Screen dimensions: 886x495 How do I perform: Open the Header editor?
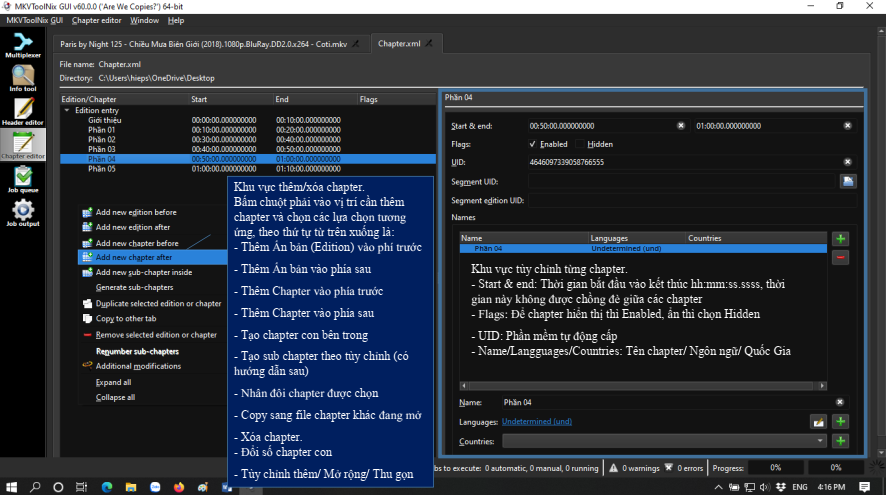click(23, 112)
